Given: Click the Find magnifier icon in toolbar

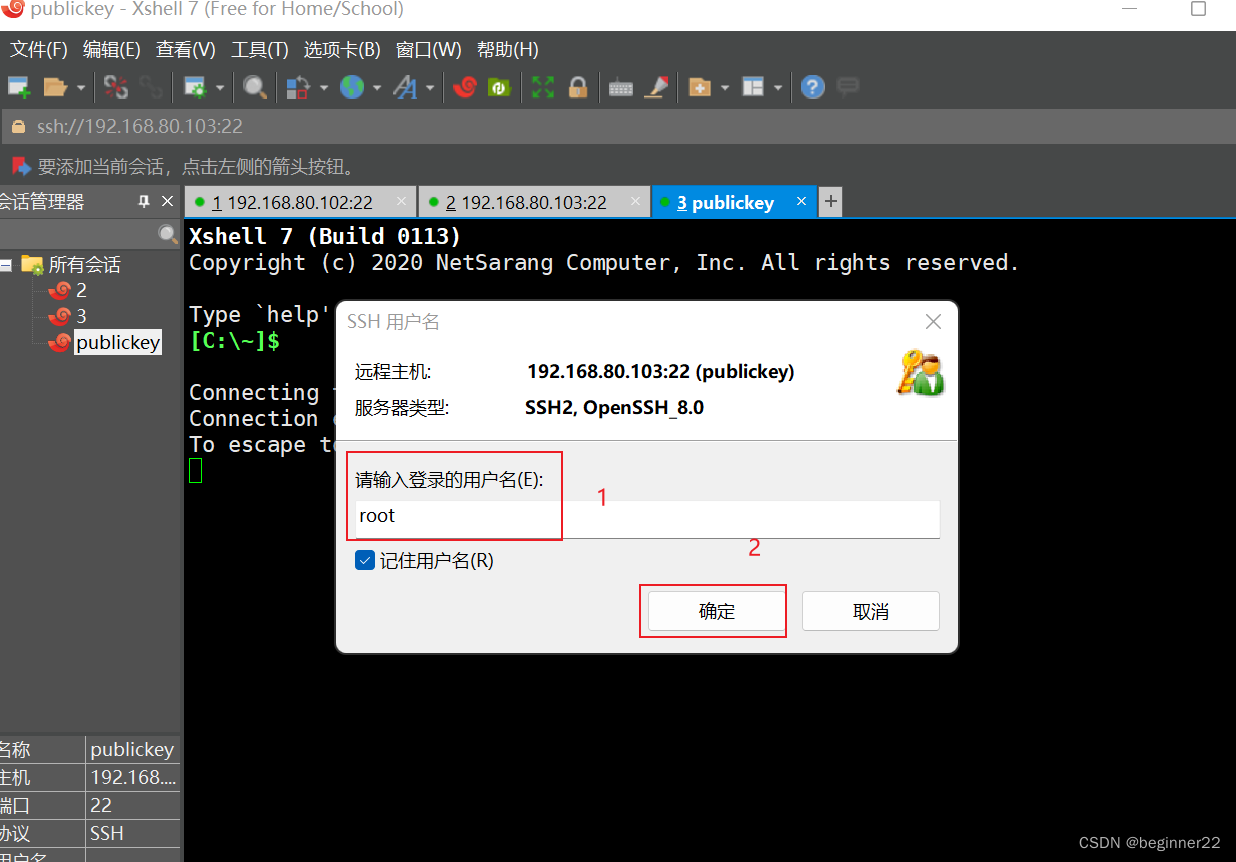Looking at the screenshot, I should click(255, 88).
